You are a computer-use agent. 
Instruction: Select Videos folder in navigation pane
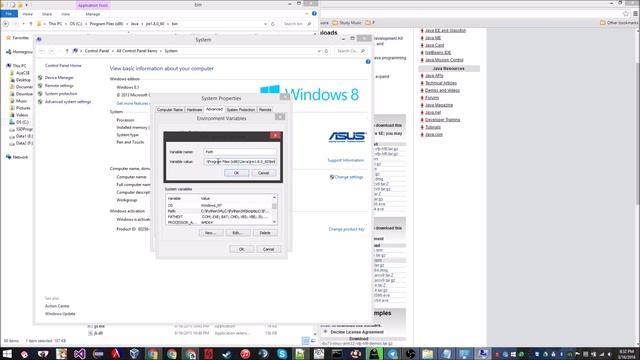click(x=22, y=115)
